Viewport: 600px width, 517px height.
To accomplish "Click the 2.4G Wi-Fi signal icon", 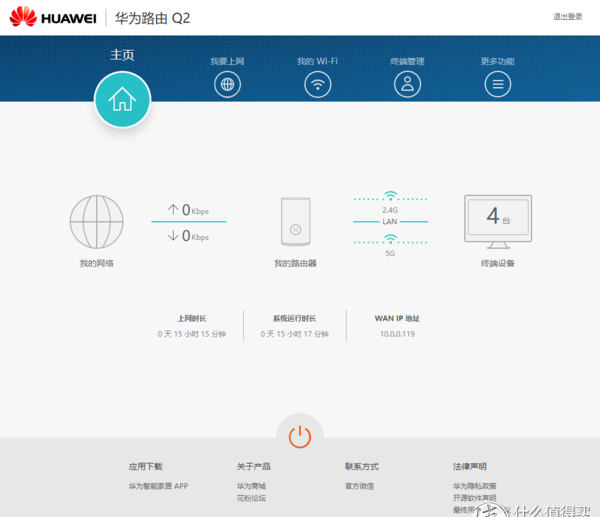I will 390,196.
